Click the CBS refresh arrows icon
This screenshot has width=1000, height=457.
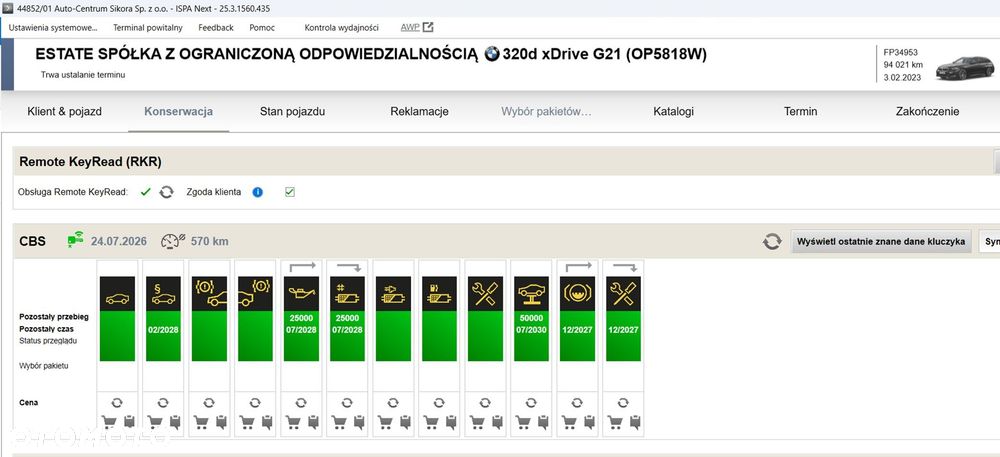[x=772, y=242]
